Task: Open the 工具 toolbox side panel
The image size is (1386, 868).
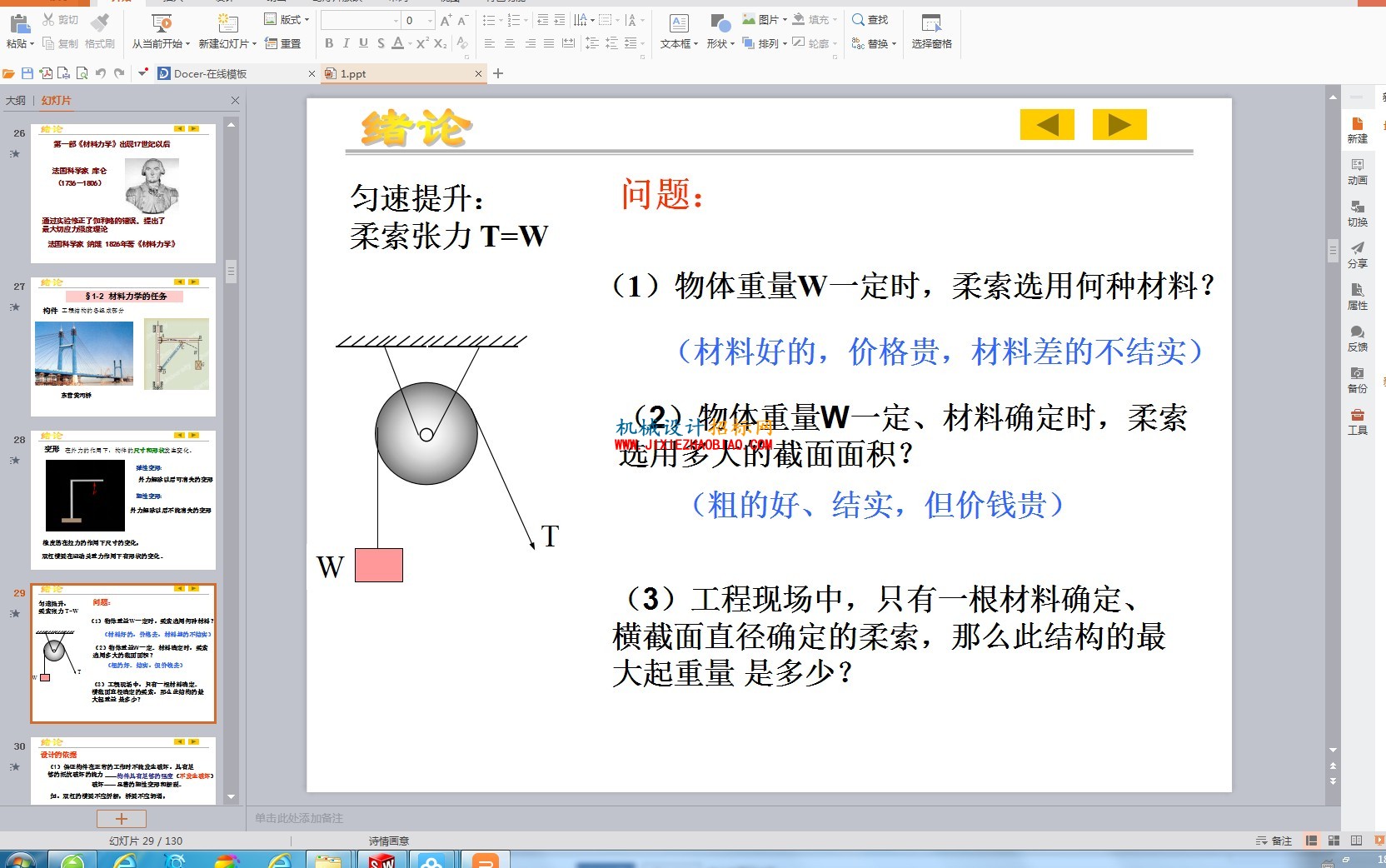Action: pos(1357,422)
